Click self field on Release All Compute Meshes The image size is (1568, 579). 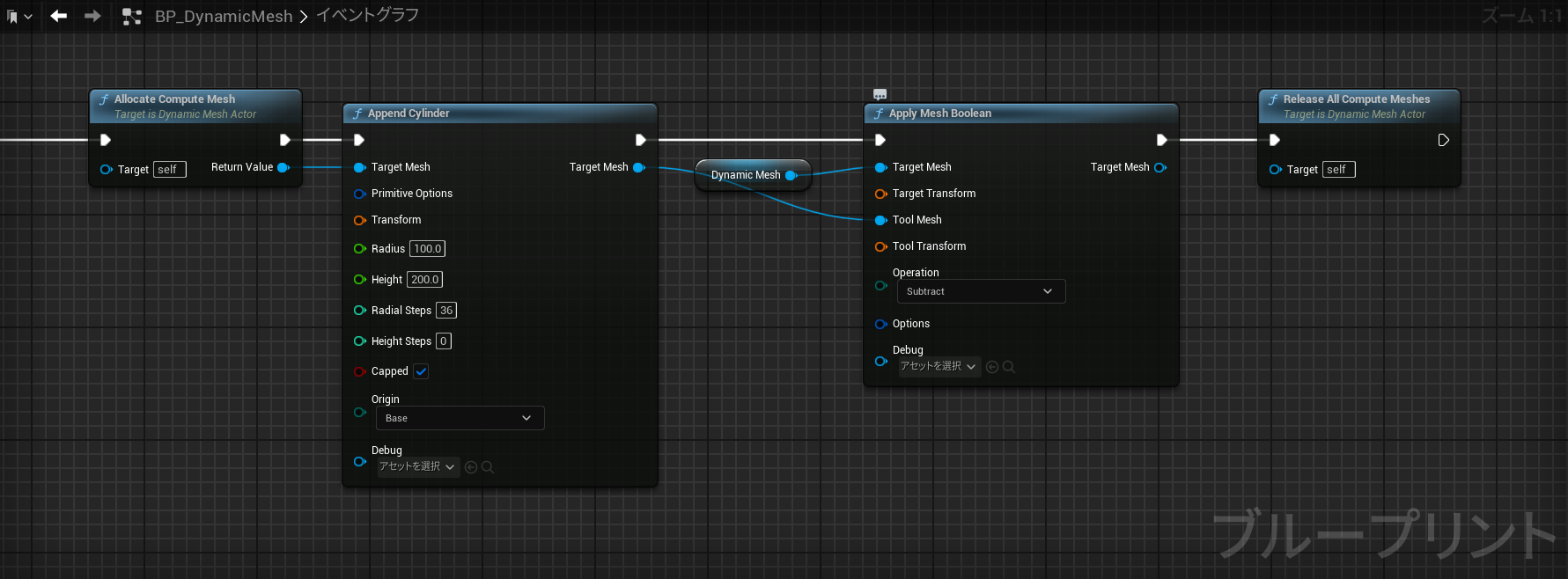click(x=1339, y=170)
